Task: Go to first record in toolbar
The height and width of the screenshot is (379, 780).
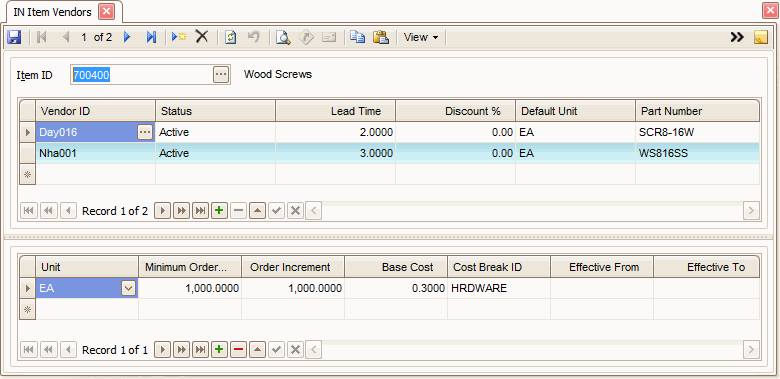Action: coord(42,37)
